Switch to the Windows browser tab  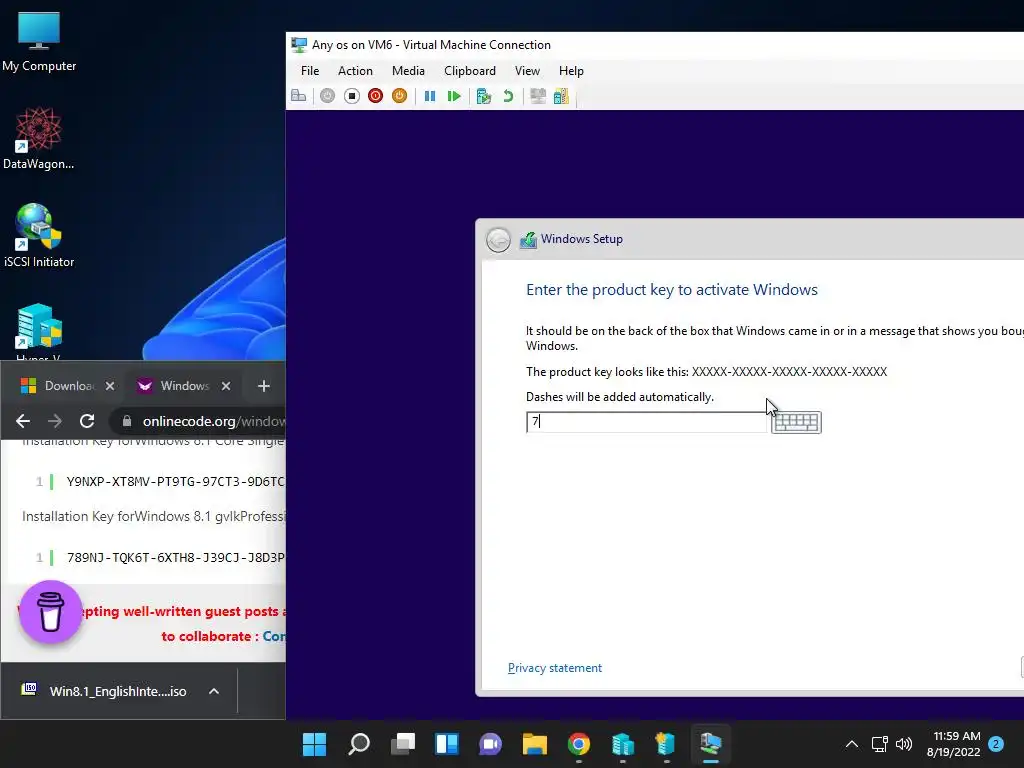(174, 386)
